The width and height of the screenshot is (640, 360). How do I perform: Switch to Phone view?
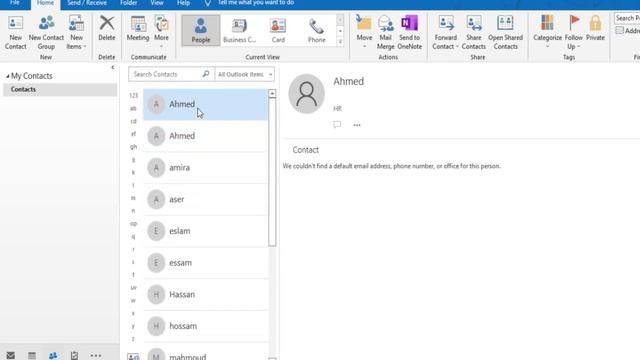click(x=317, y=30)
